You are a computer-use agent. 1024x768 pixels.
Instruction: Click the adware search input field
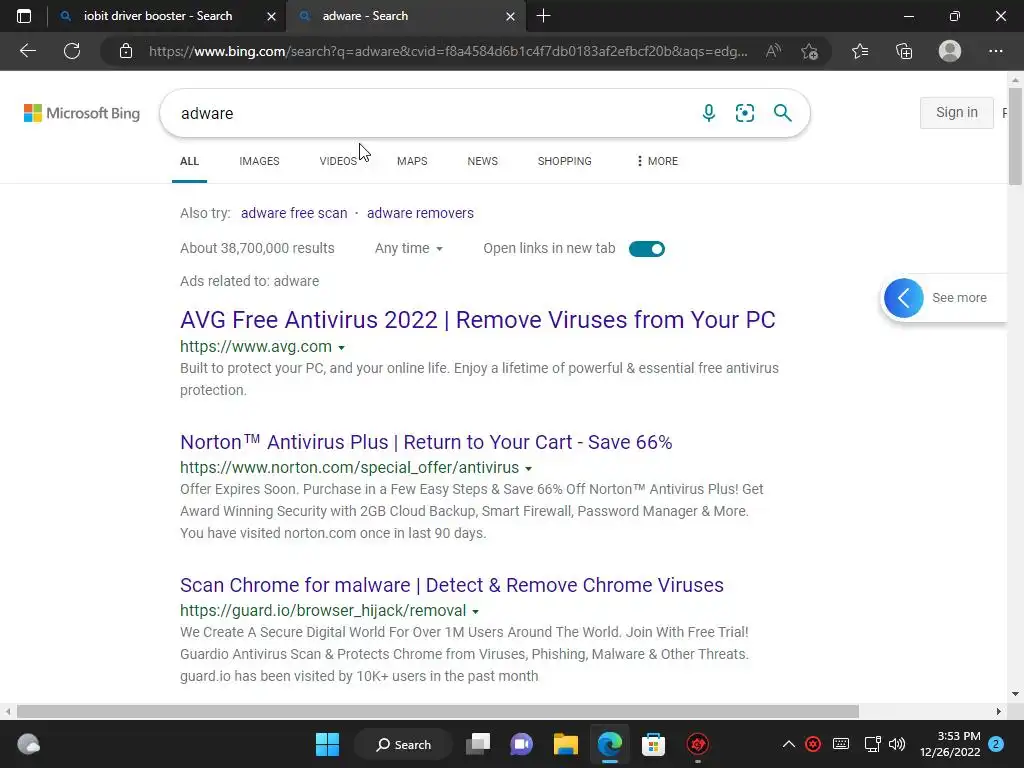point(431,113)
